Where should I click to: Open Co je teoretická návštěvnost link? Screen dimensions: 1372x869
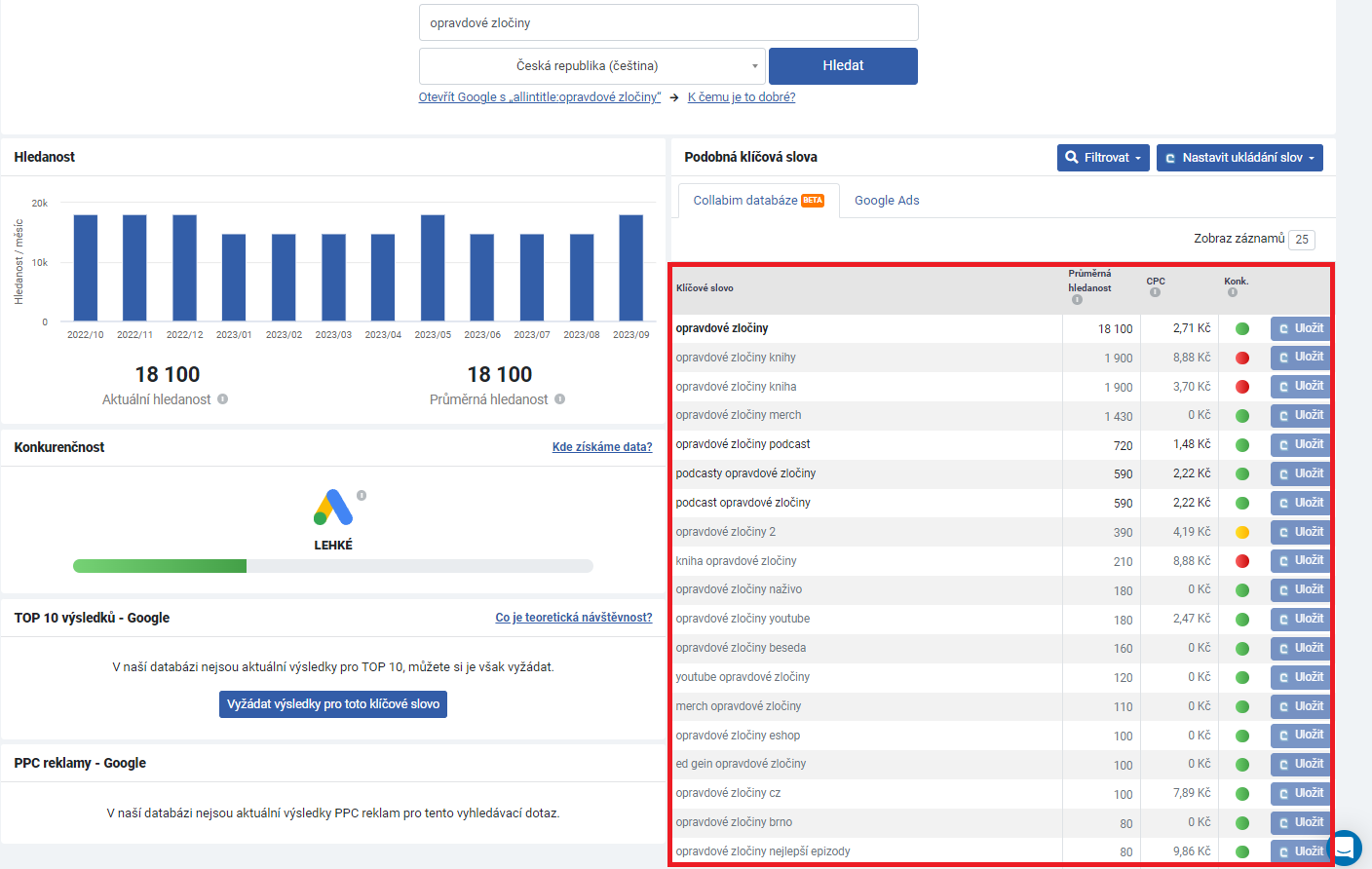tap(574, 618)
